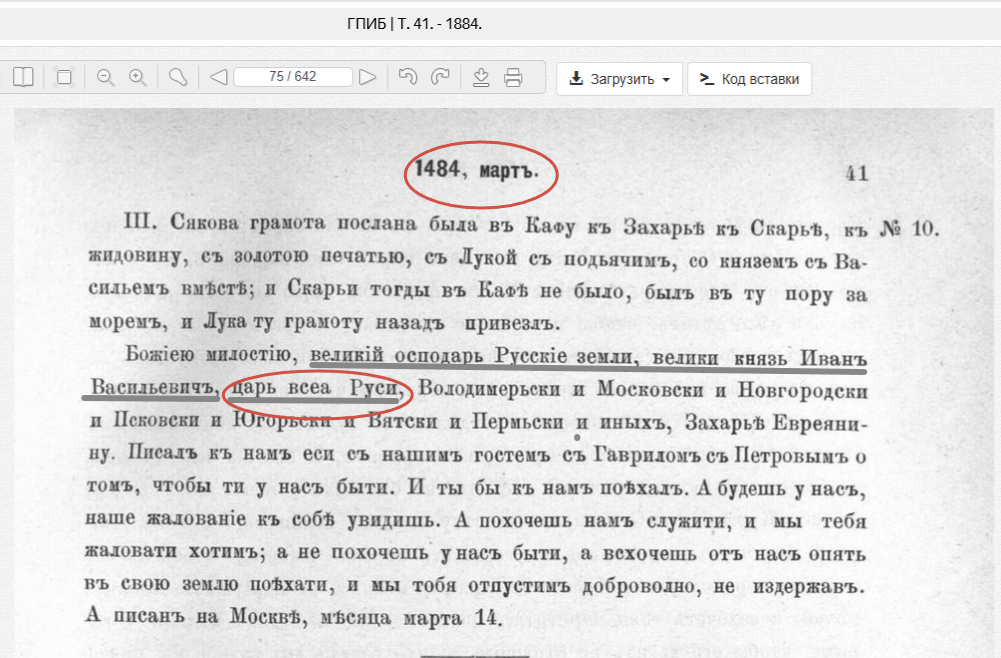Screen dimensions: 1001x658
Task: Click the caret arrow on Загрузить
Action: (x=666, y=80)
